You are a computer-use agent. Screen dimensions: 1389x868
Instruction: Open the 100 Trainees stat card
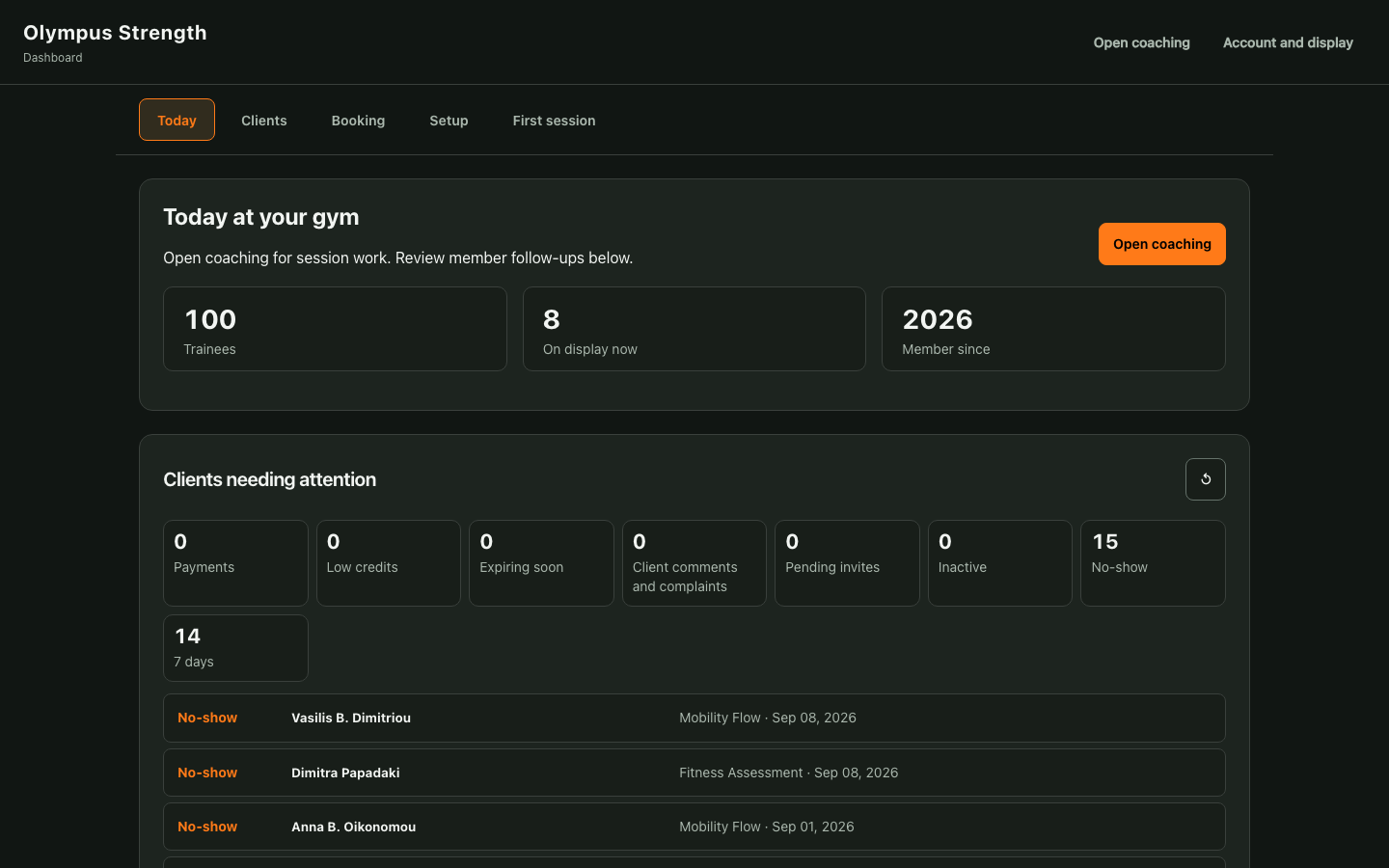(335, 329)
